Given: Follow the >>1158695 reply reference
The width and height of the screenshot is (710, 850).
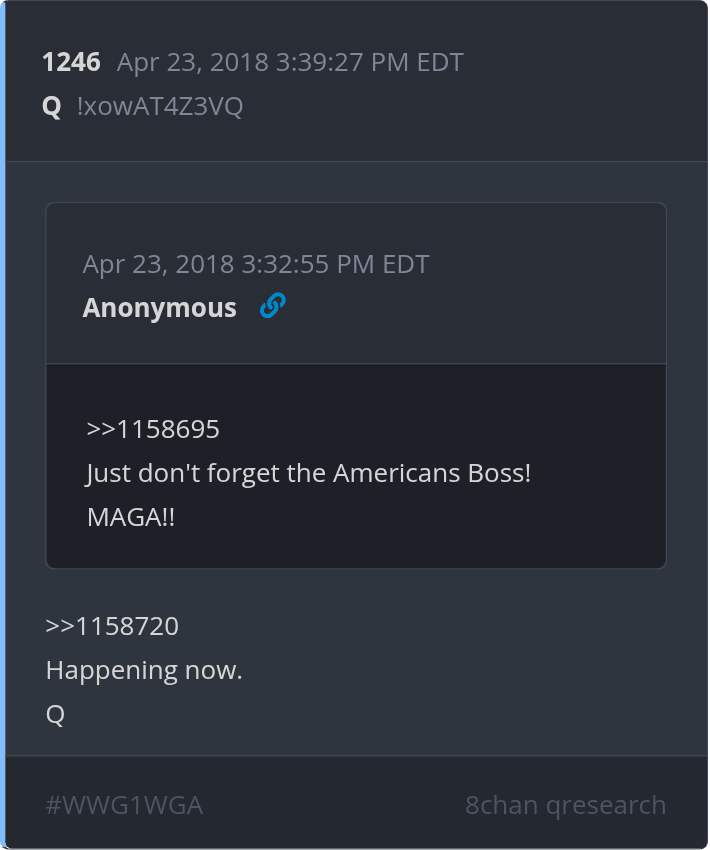Looking at the screenshot, I should 153,429.
